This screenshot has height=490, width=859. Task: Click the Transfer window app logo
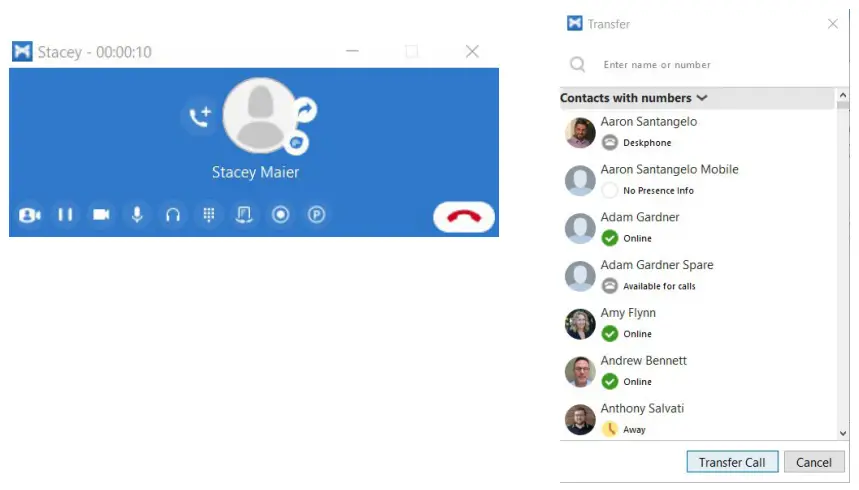click(575, 23)
